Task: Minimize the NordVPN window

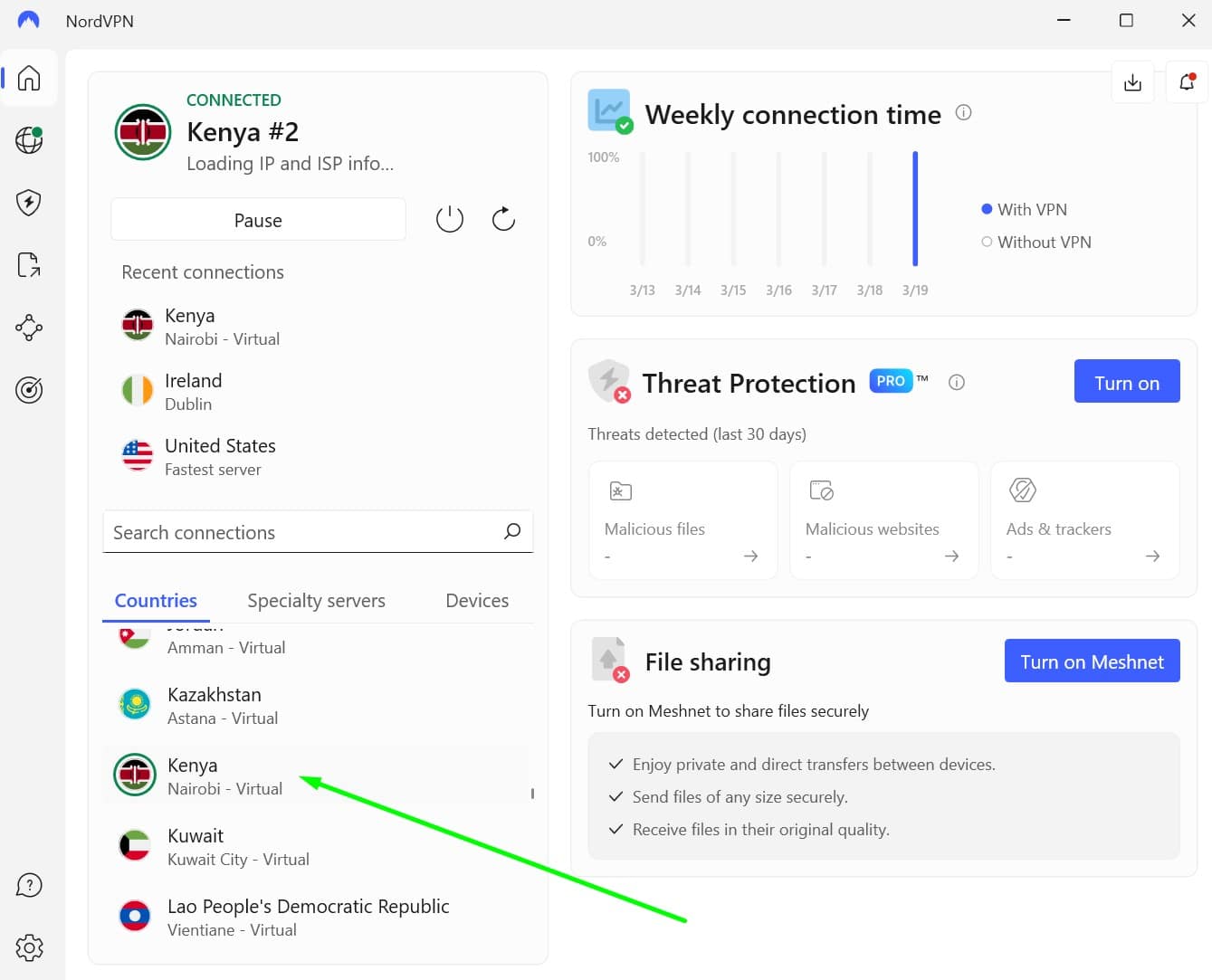Action: (1064, 20)
